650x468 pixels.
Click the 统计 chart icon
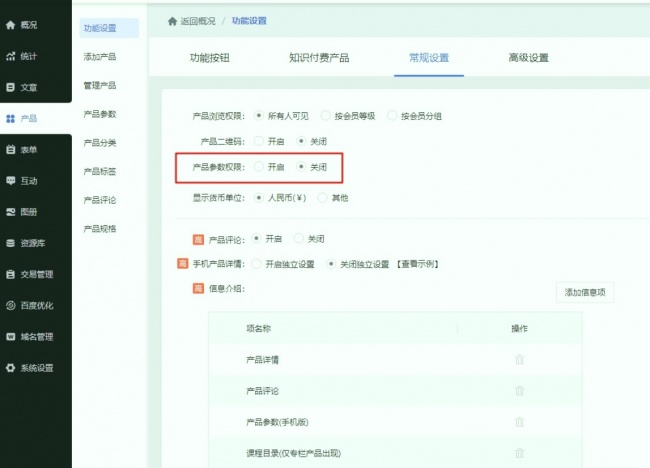[x=10, y=56]
